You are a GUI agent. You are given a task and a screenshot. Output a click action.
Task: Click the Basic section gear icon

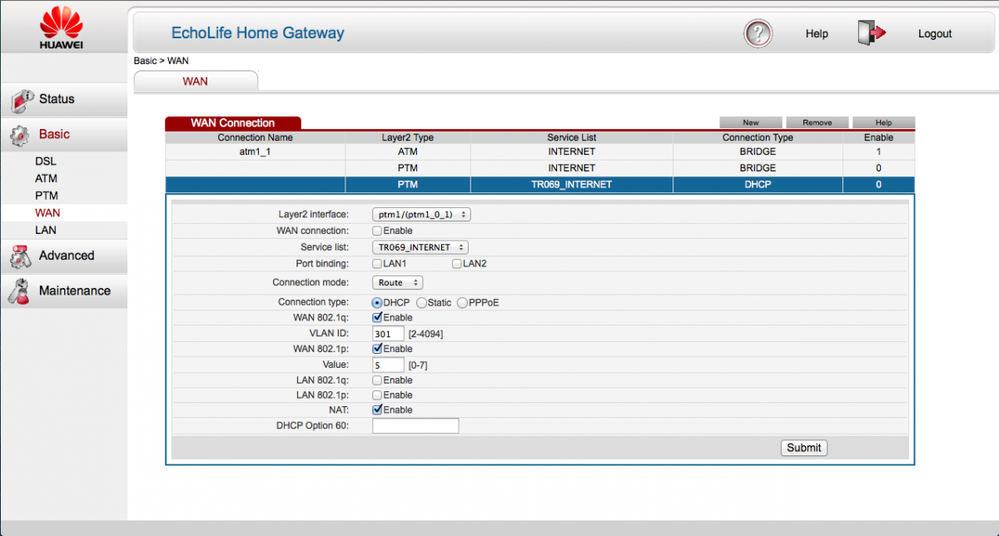click(x=21, y=135)
